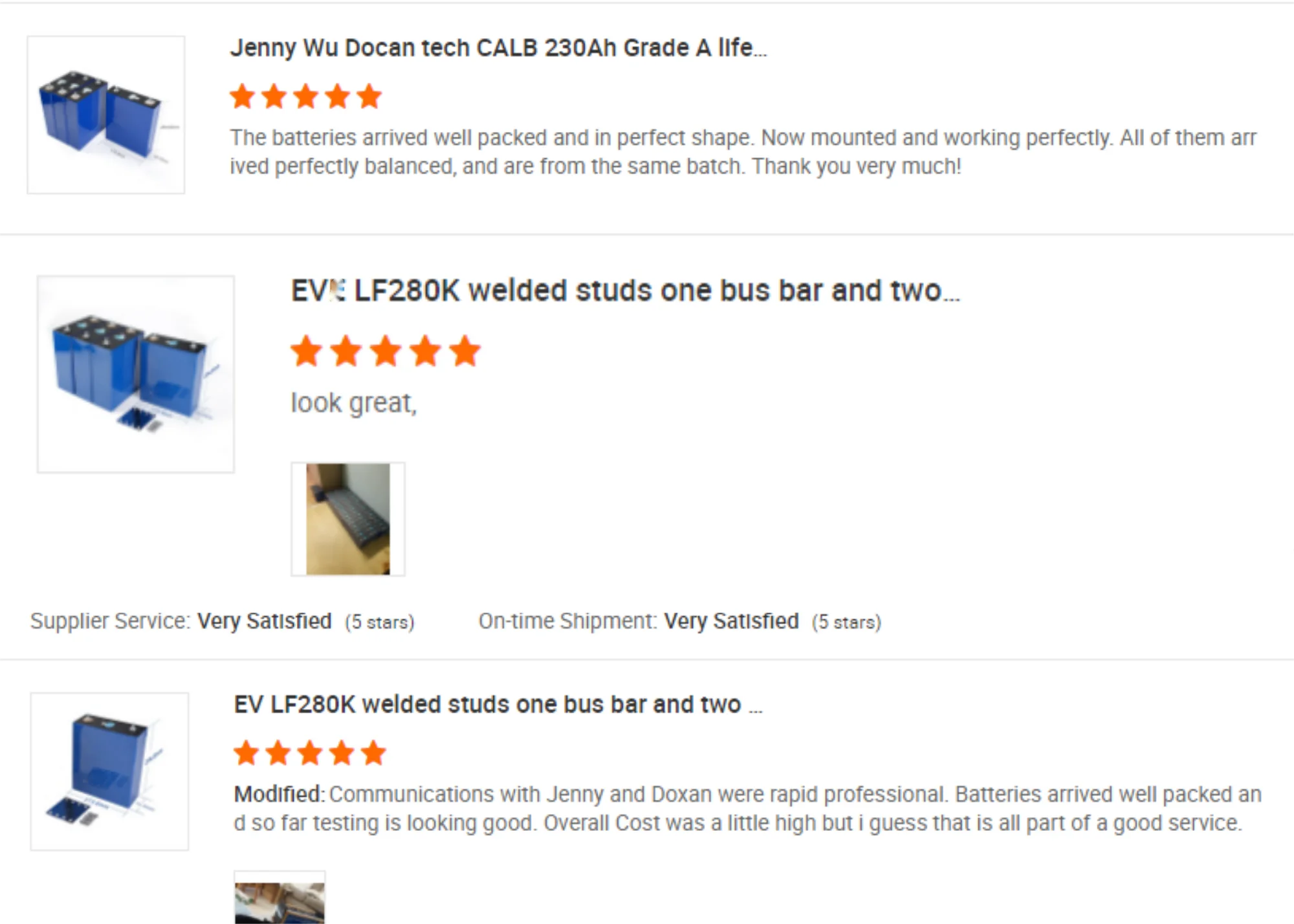Open the third review's single blue battery thumbnail
This screenshot has height=924, width=1294.
[109, 771]
